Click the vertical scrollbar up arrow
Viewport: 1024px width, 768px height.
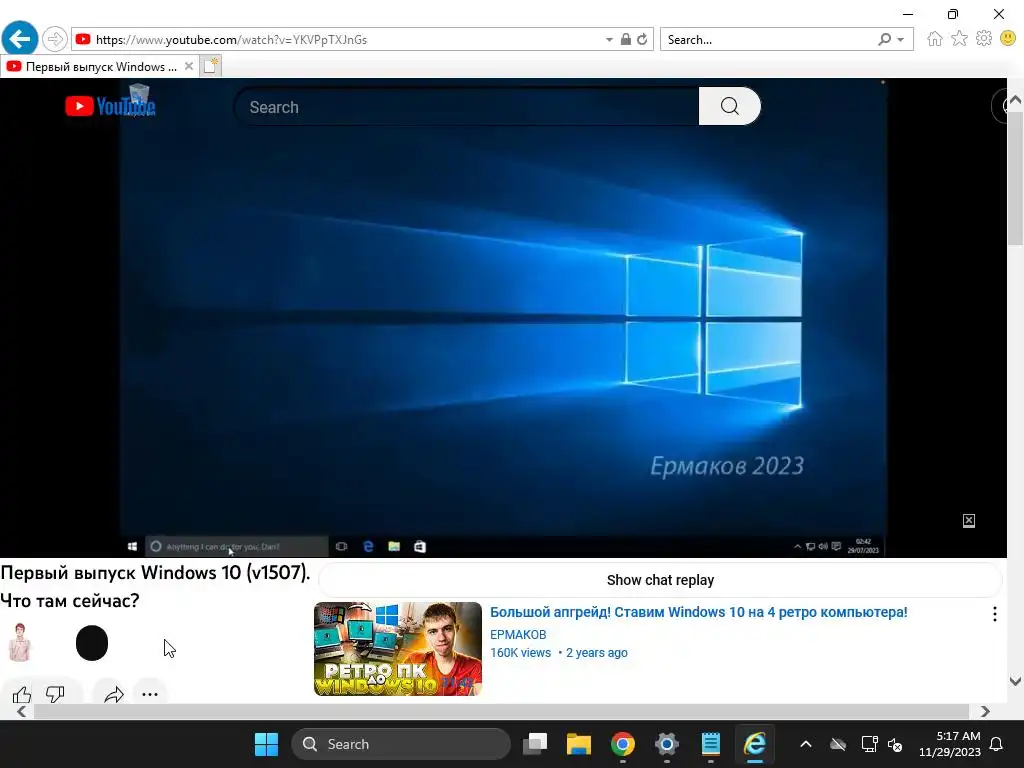point(1016,100)
